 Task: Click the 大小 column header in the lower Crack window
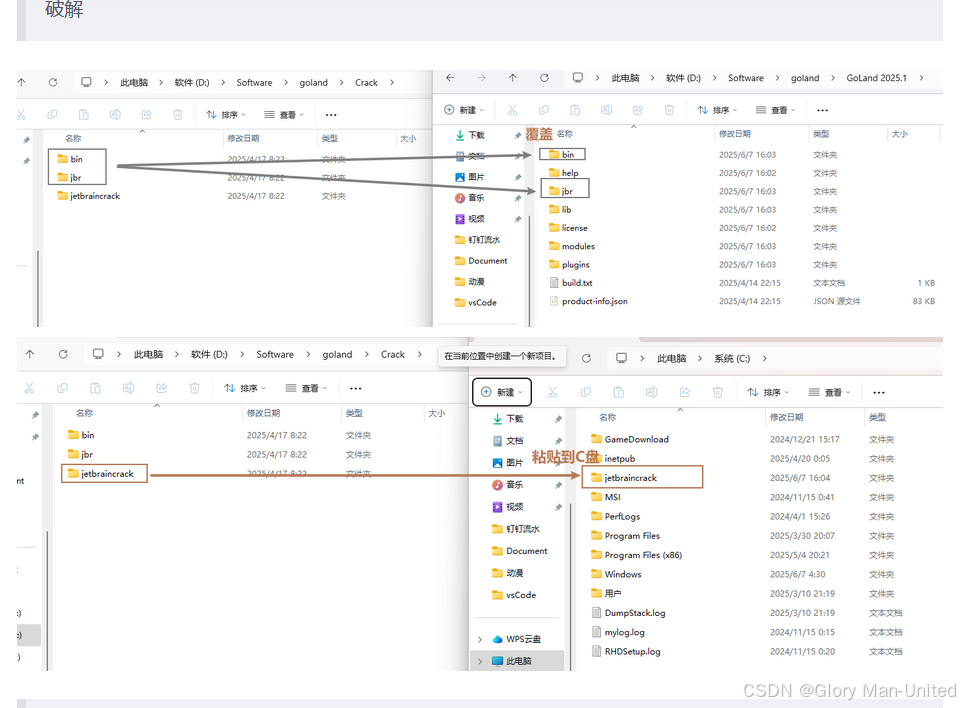tap(436, 413)
